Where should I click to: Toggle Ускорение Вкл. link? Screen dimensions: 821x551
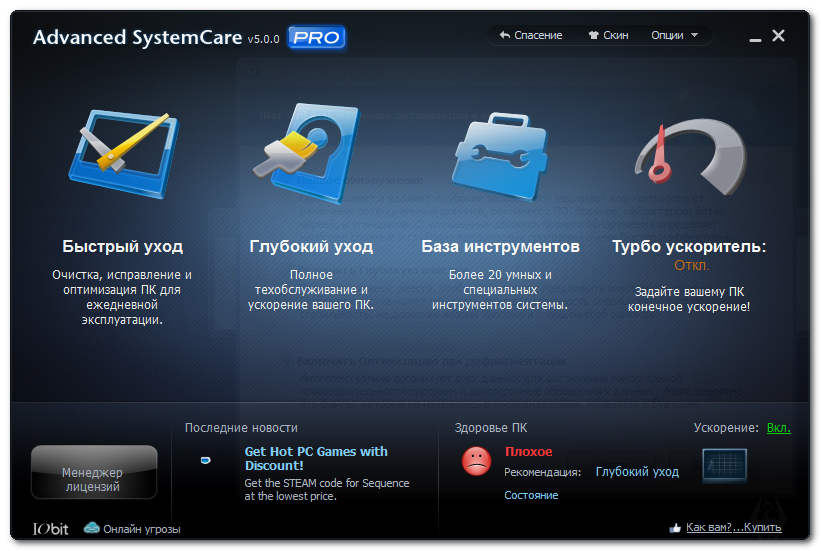coord(779,428)
